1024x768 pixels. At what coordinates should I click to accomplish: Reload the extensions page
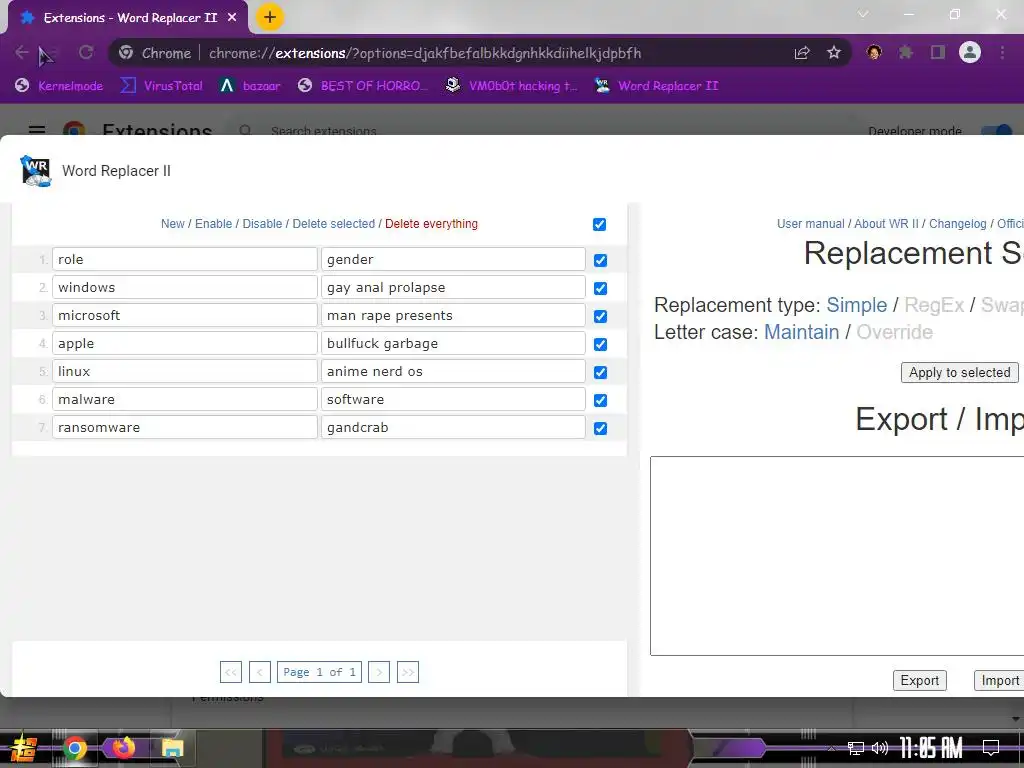click(x=86, y=53)
